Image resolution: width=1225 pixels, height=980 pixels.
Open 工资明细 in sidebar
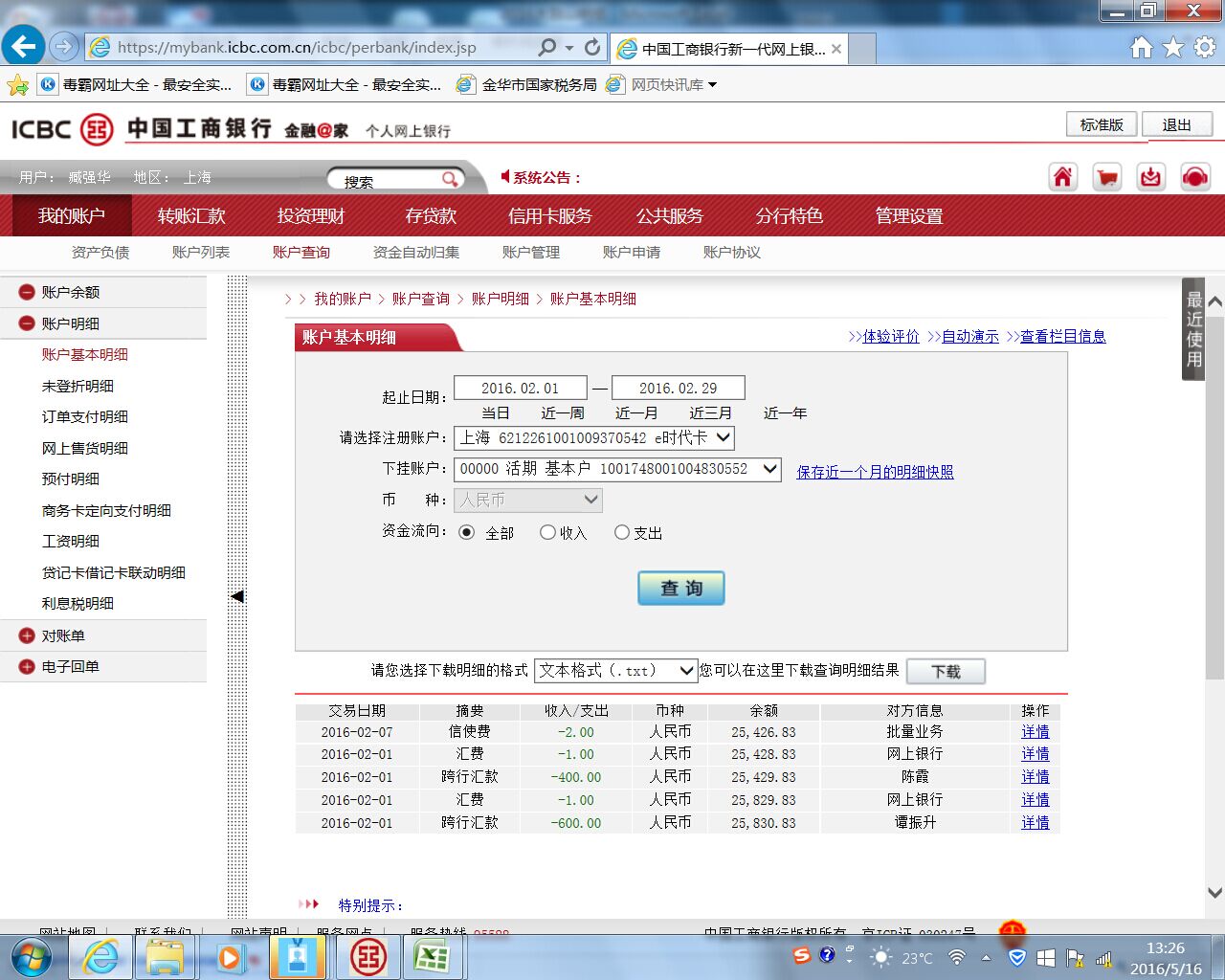click(71, 541)
